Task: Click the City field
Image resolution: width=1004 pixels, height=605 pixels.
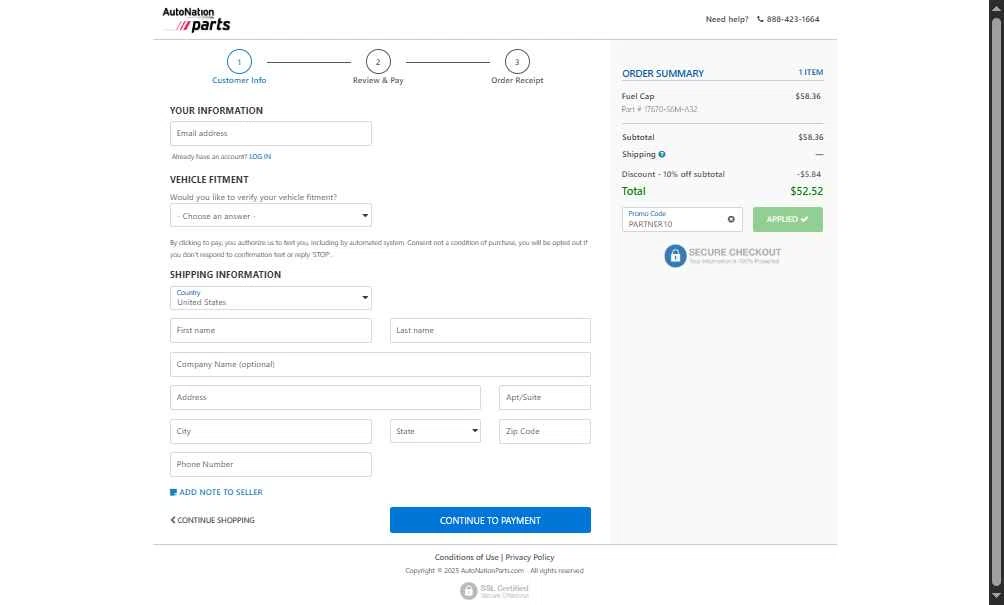Action: [x=270, y=431]
